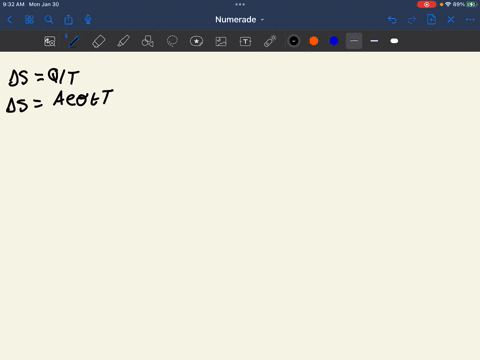Choose the orange pen color
Image resolution: width=480 pixels, height=360 pixels.
pos(314,41)
